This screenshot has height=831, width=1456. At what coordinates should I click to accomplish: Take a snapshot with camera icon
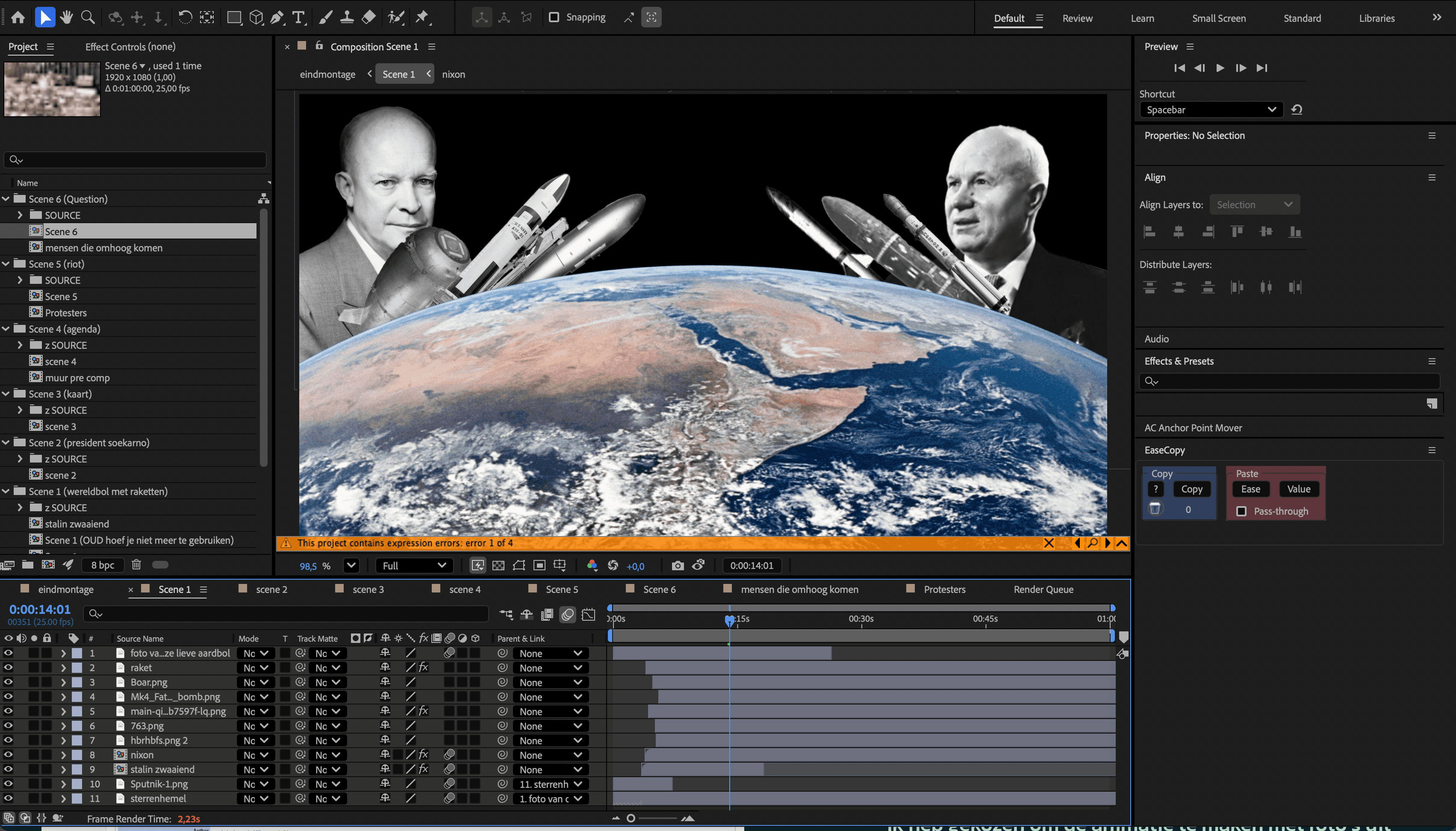coord(678,566)
